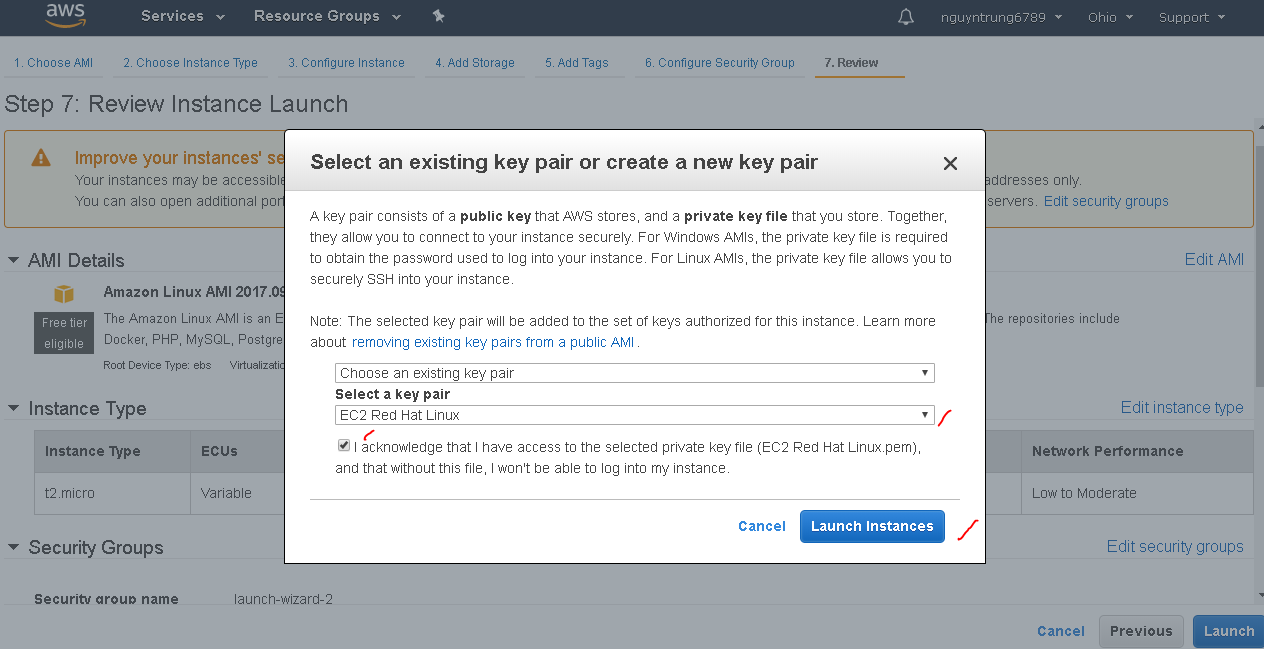Collapse the AMI Details section

tap(14, 260)
